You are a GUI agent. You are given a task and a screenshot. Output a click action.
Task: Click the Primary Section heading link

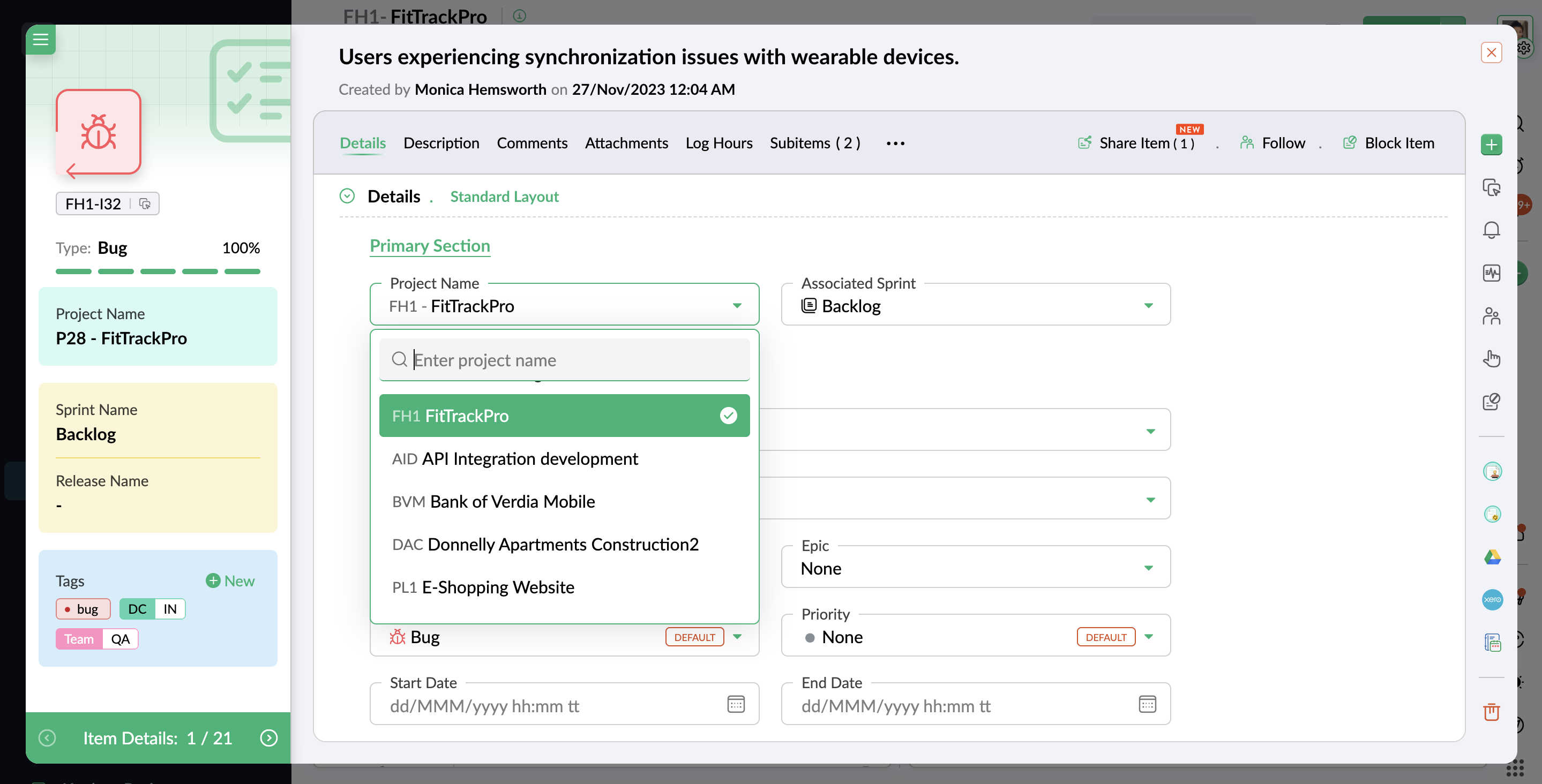(430, 245)
